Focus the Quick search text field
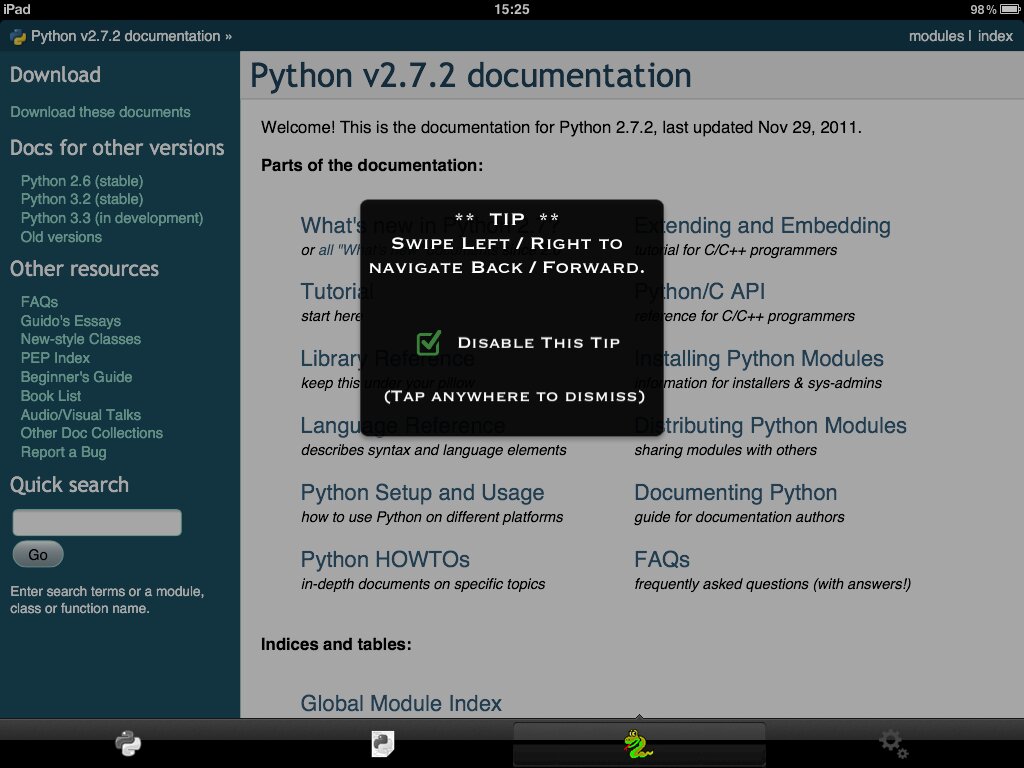Screen dimensions: 1024x768 coord(97,522)
